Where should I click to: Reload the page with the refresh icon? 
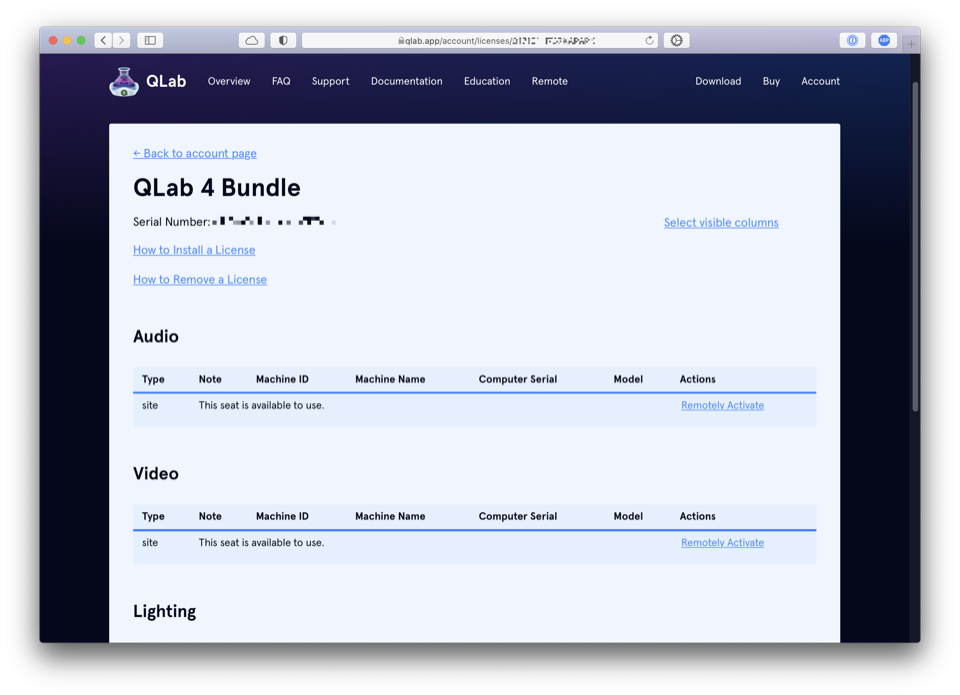649,41
